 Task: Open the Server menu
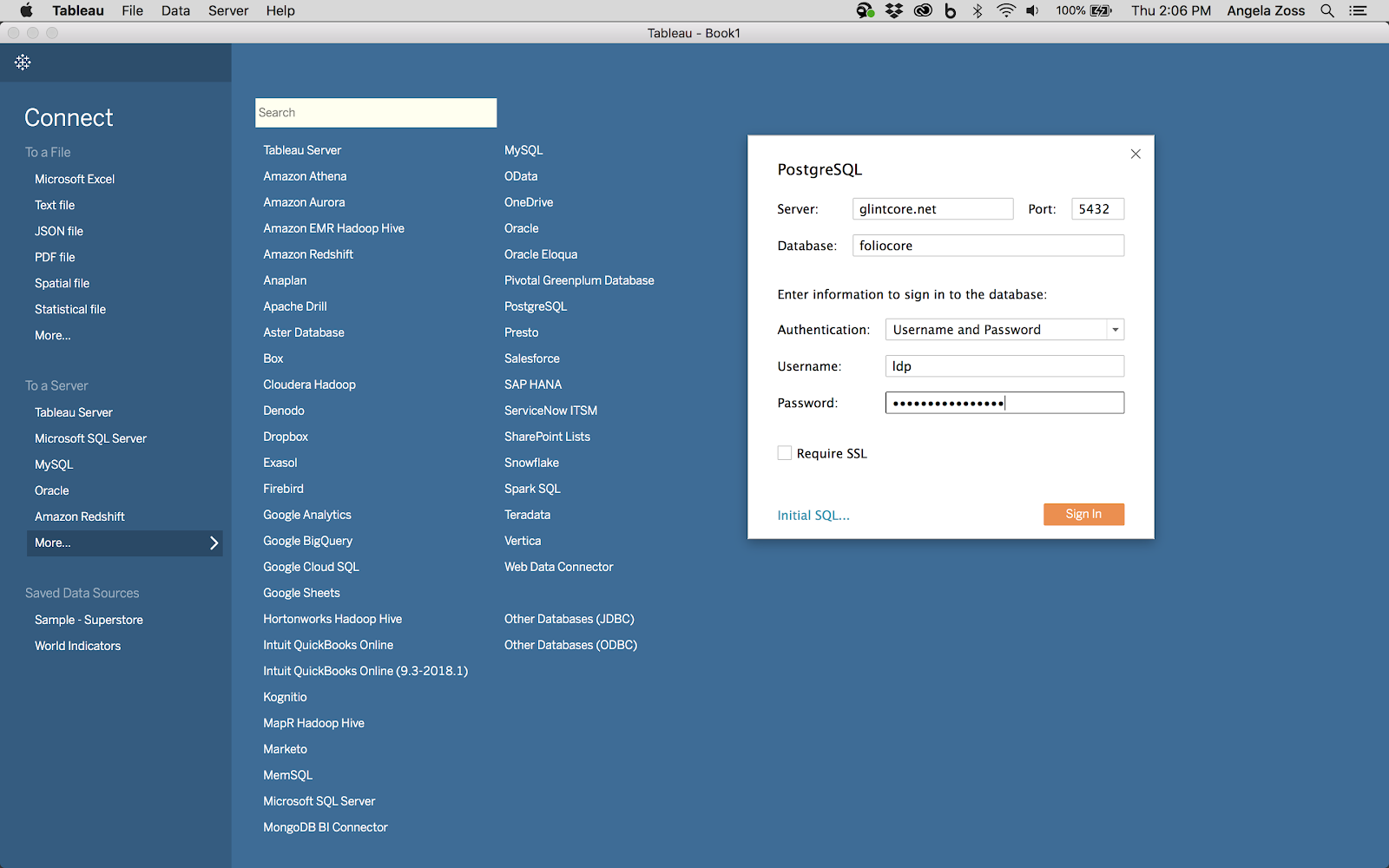click(228, 10)
